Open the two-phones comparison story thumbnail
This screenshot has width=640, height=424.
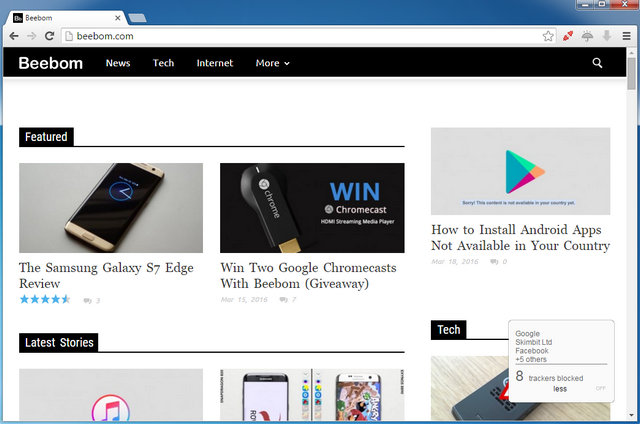click(312, 395)
